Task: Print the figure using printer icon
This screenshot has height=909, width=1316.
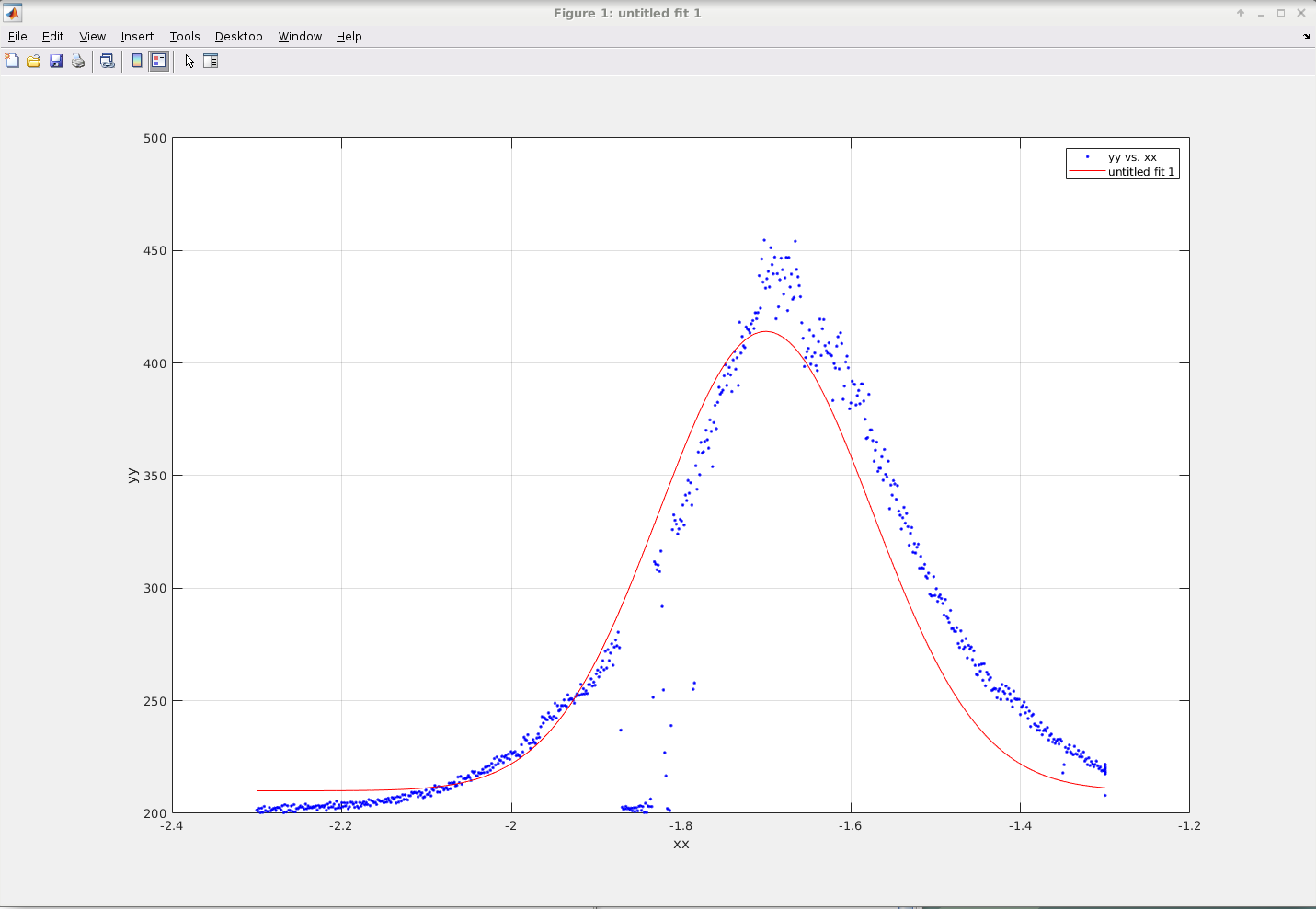Action: coord(78,61)
